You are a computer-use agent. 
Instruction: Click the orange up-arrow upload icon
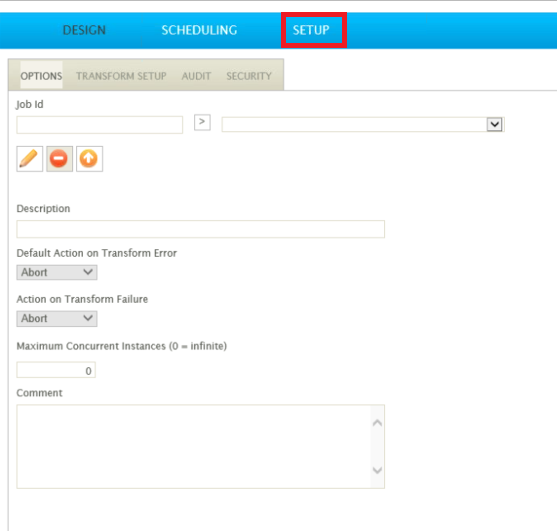pos(89,159)
